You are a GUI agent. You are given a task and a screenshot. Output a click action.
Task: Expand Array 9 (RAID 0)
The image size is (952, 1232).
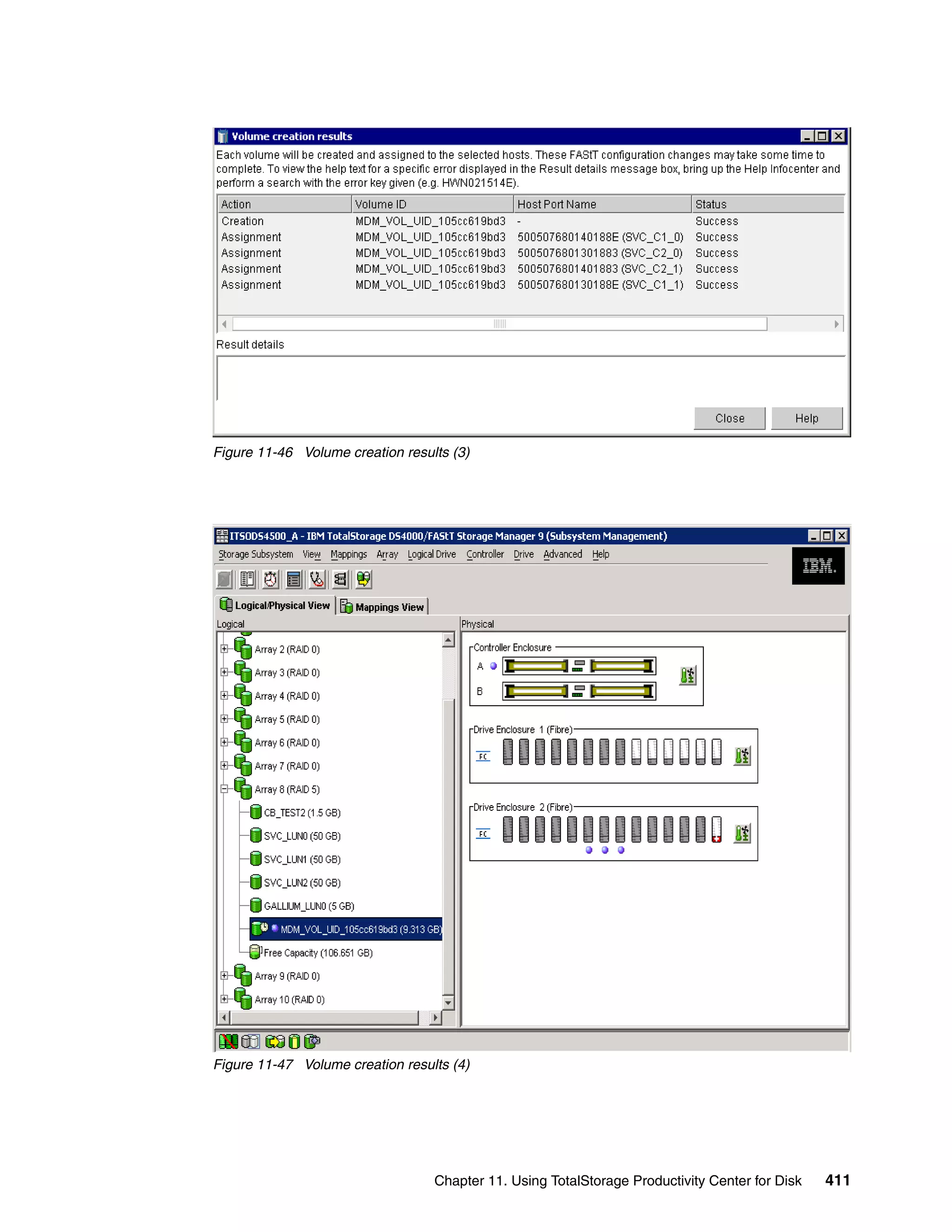[x=224, y=975]
